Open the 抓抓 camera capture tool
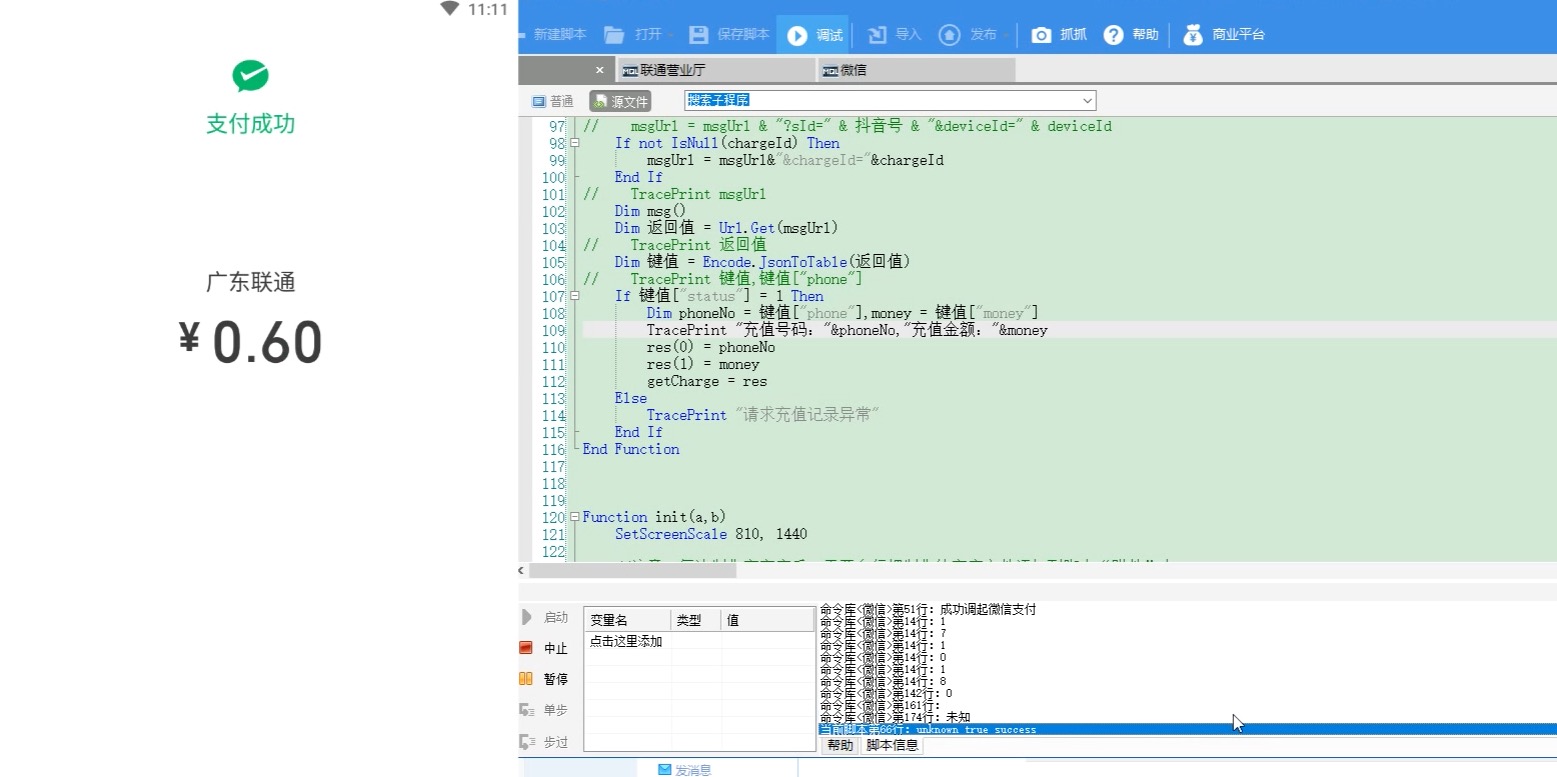 (1041, 35)
